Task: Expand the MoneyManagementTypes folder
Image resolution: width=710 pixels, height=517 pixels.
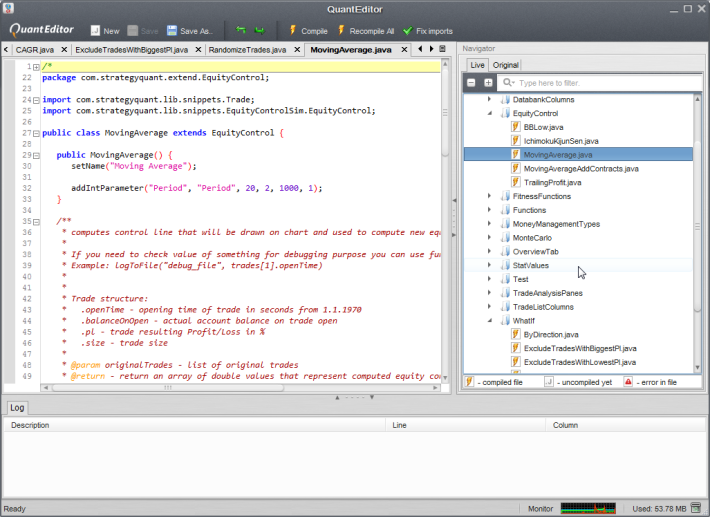Action: coord(489,224)
